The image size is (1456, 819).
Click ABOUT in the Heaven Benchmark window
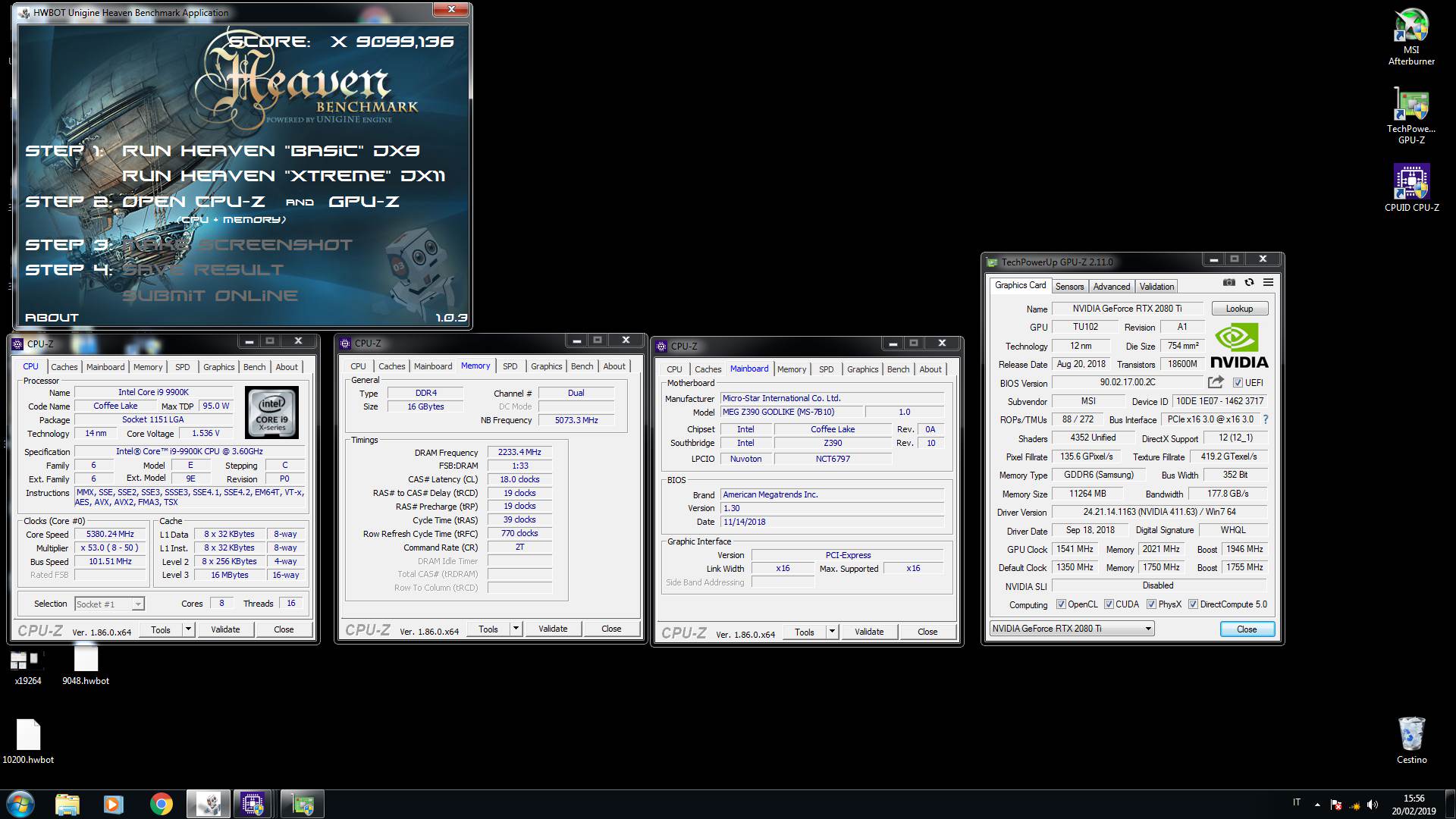pos(52,318)
